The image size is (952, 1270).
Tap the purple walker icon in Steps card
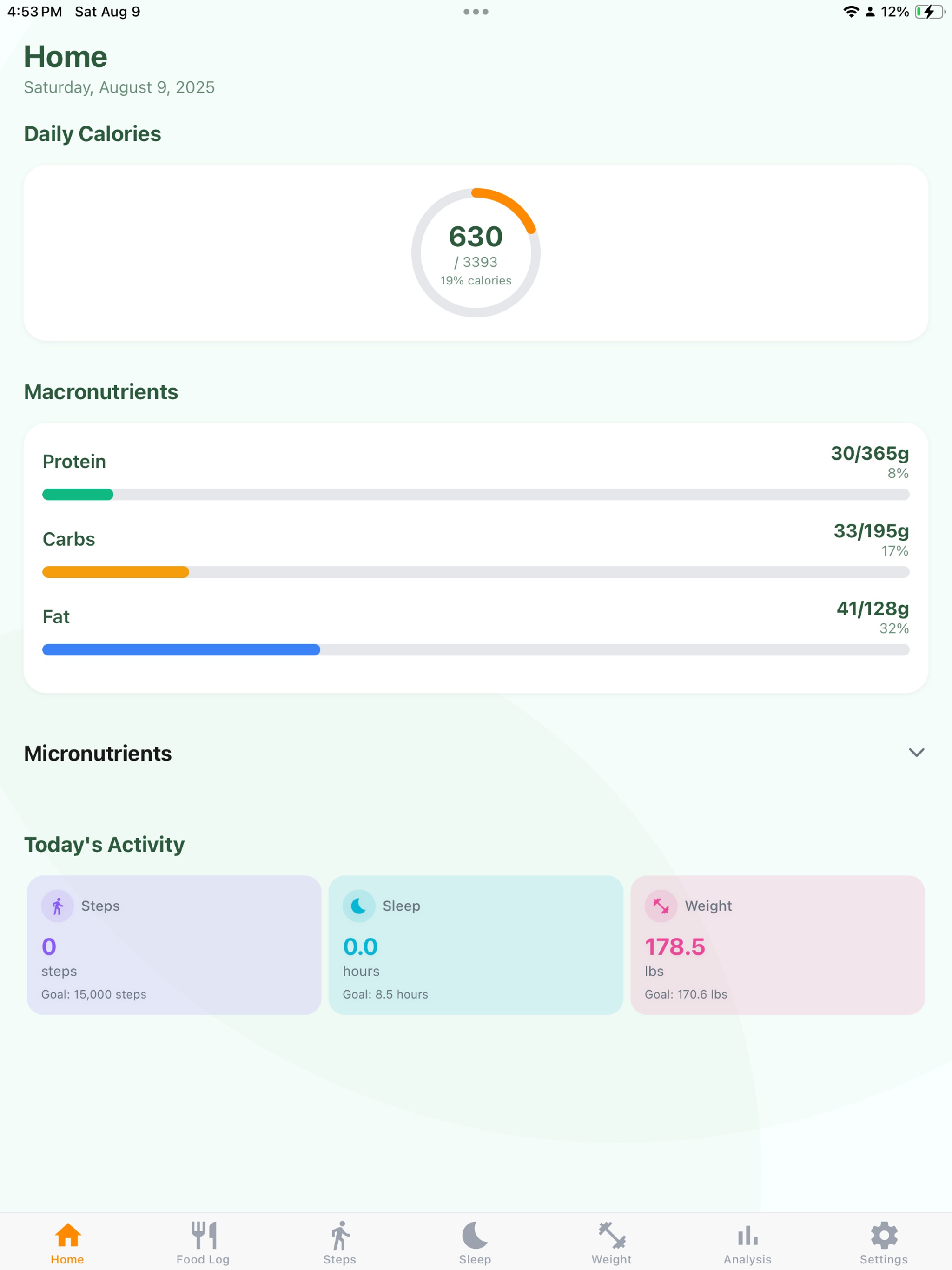(58, 906)
